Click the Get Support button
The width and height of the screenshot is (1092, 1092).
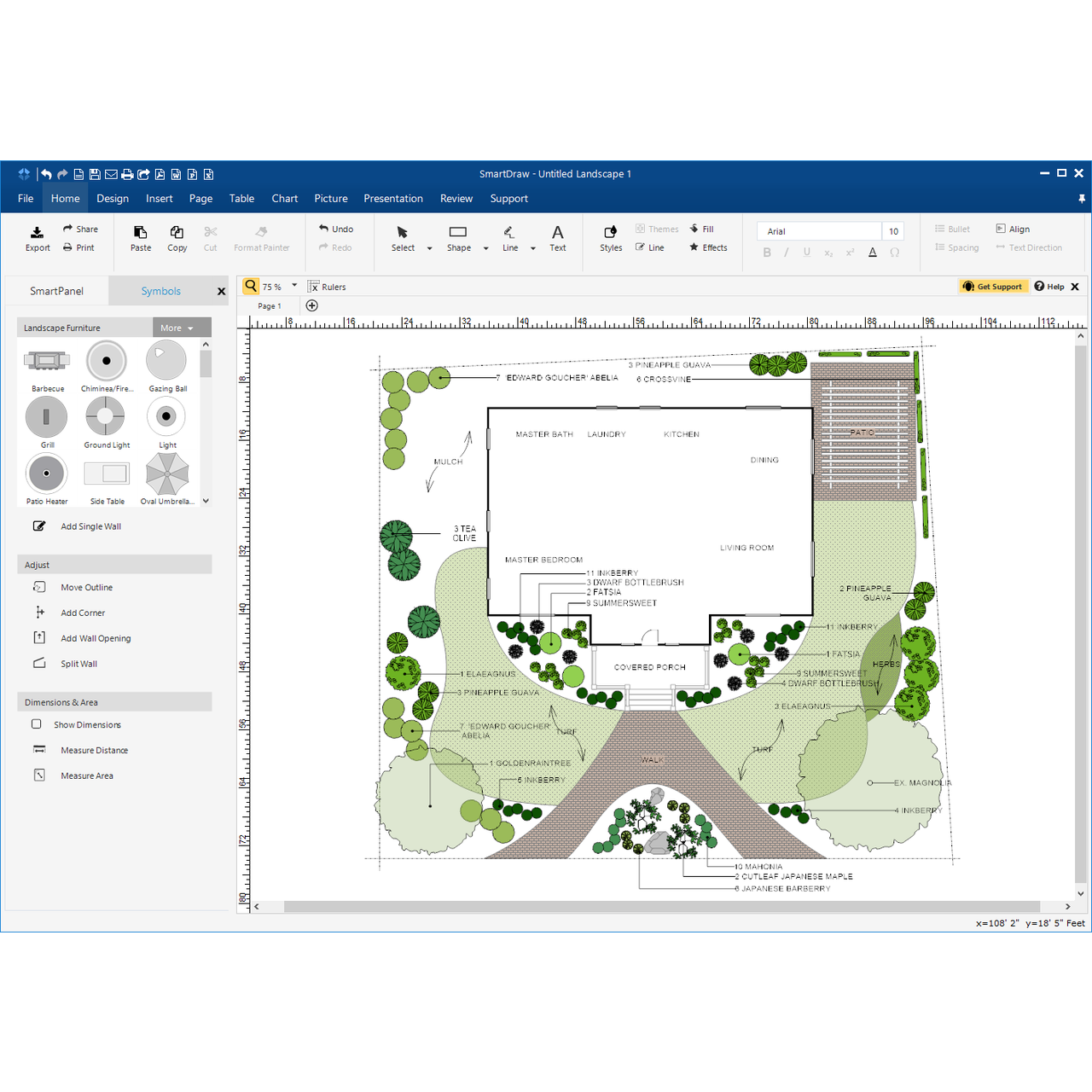[993, 286]
